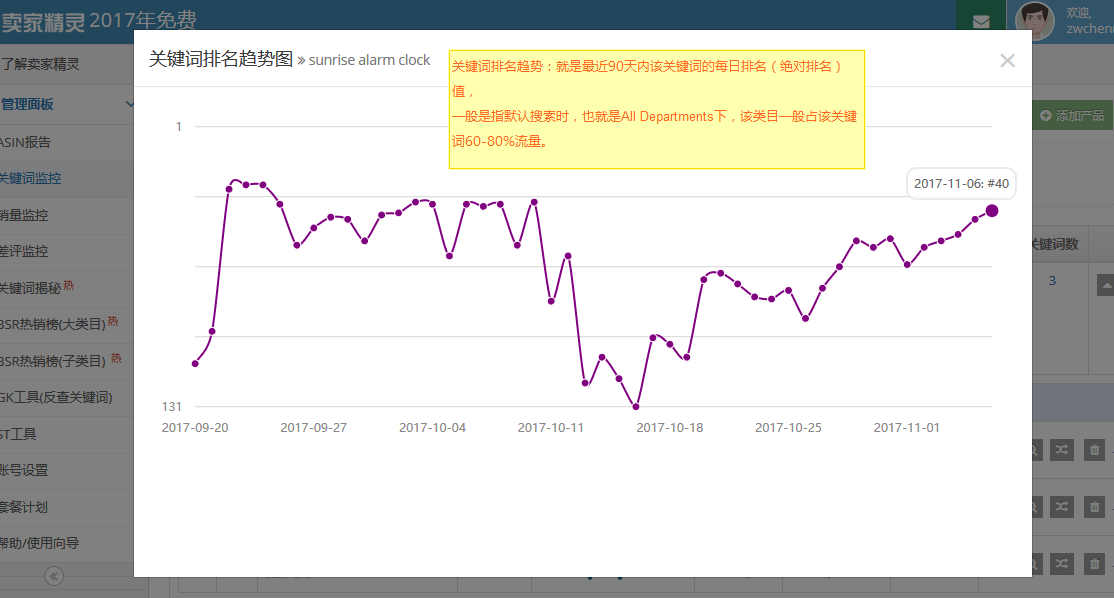Click the yellow keyword ranking explanation note

(656, 109)
